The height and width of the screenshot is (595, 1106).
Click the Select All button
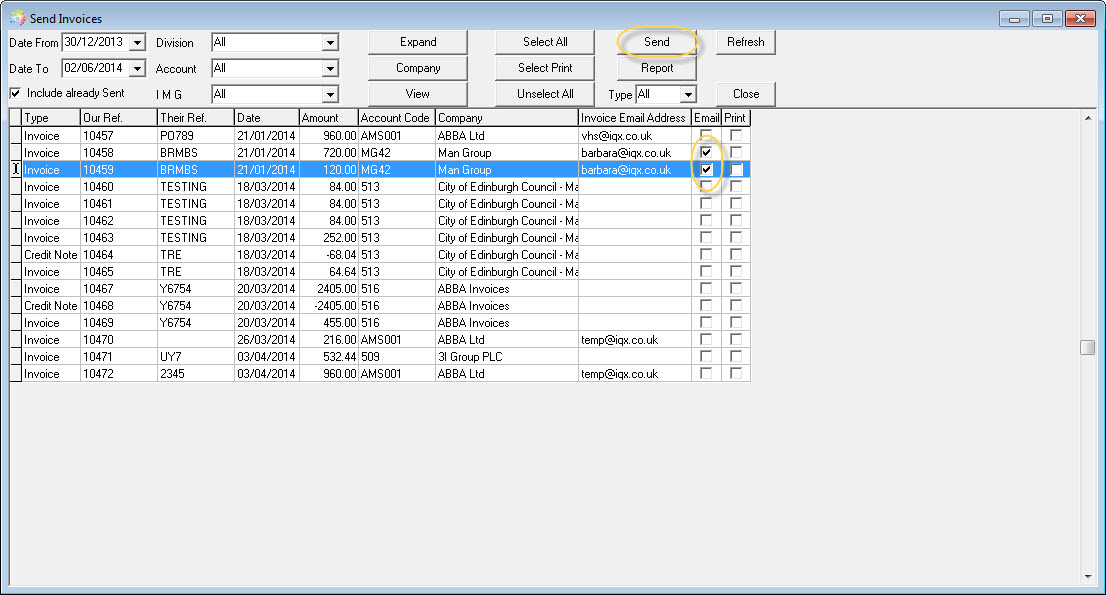pyautogui.click(x=545, y=42)
